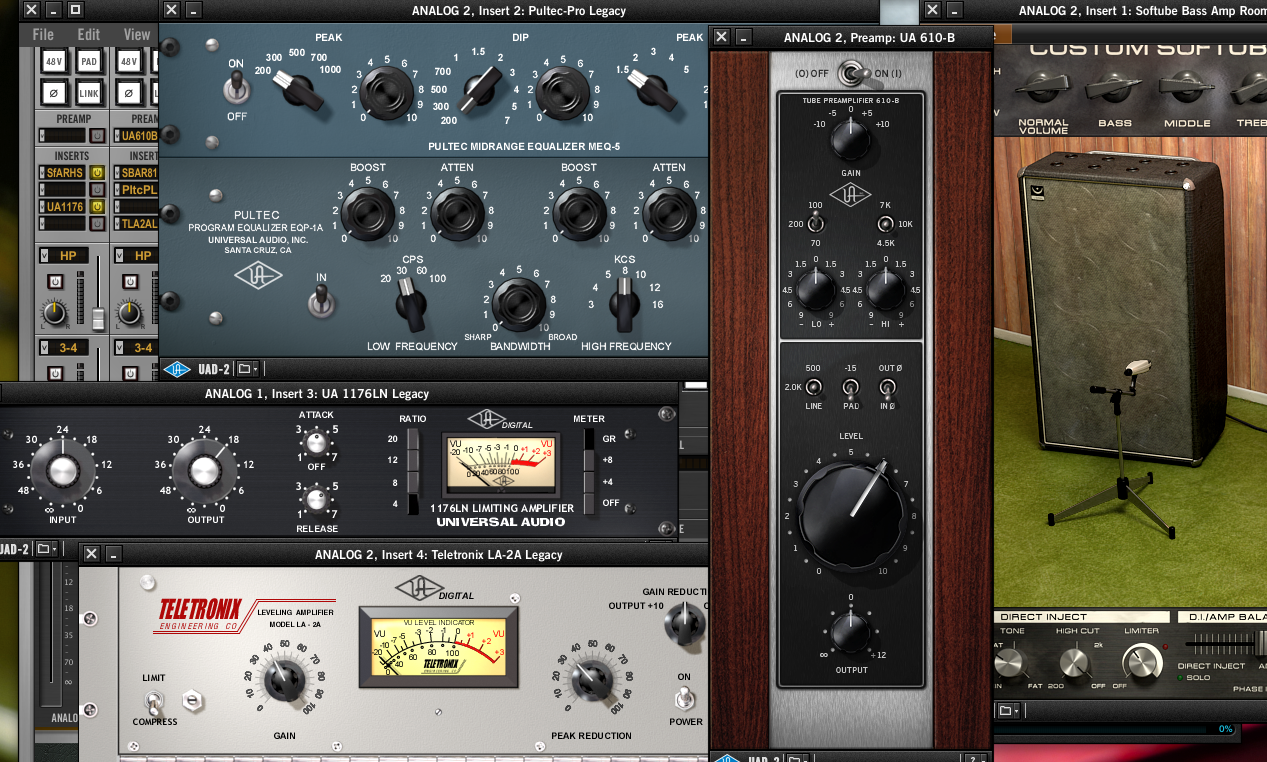Click the LO shelf knob on UA 610-B
Screen dimensions: 1267x762
(816, 290)
